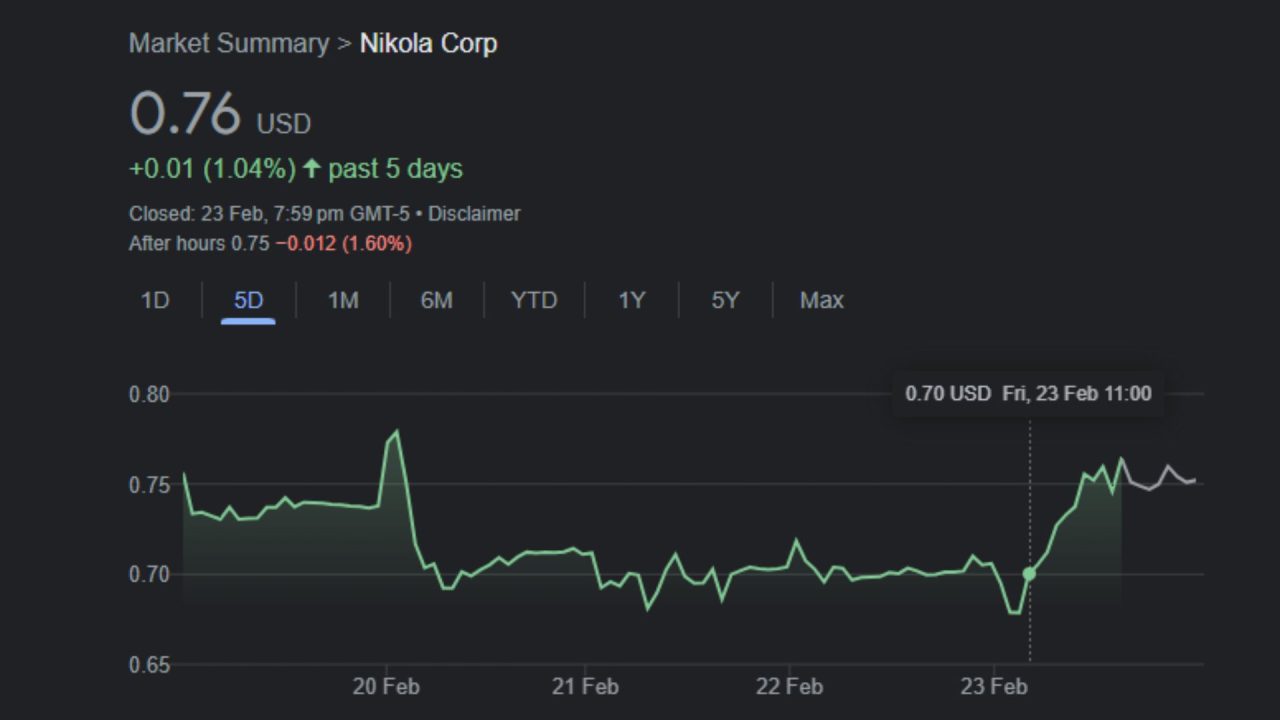
Task: Click the 'past 5 days' label
Action: point(395,169)
